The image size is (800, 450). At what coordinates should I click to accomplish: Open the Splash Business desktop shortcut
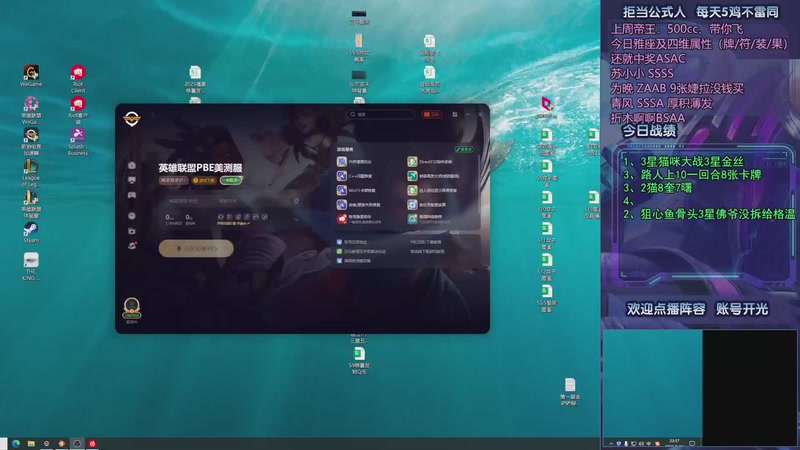(x=78, y=141)
